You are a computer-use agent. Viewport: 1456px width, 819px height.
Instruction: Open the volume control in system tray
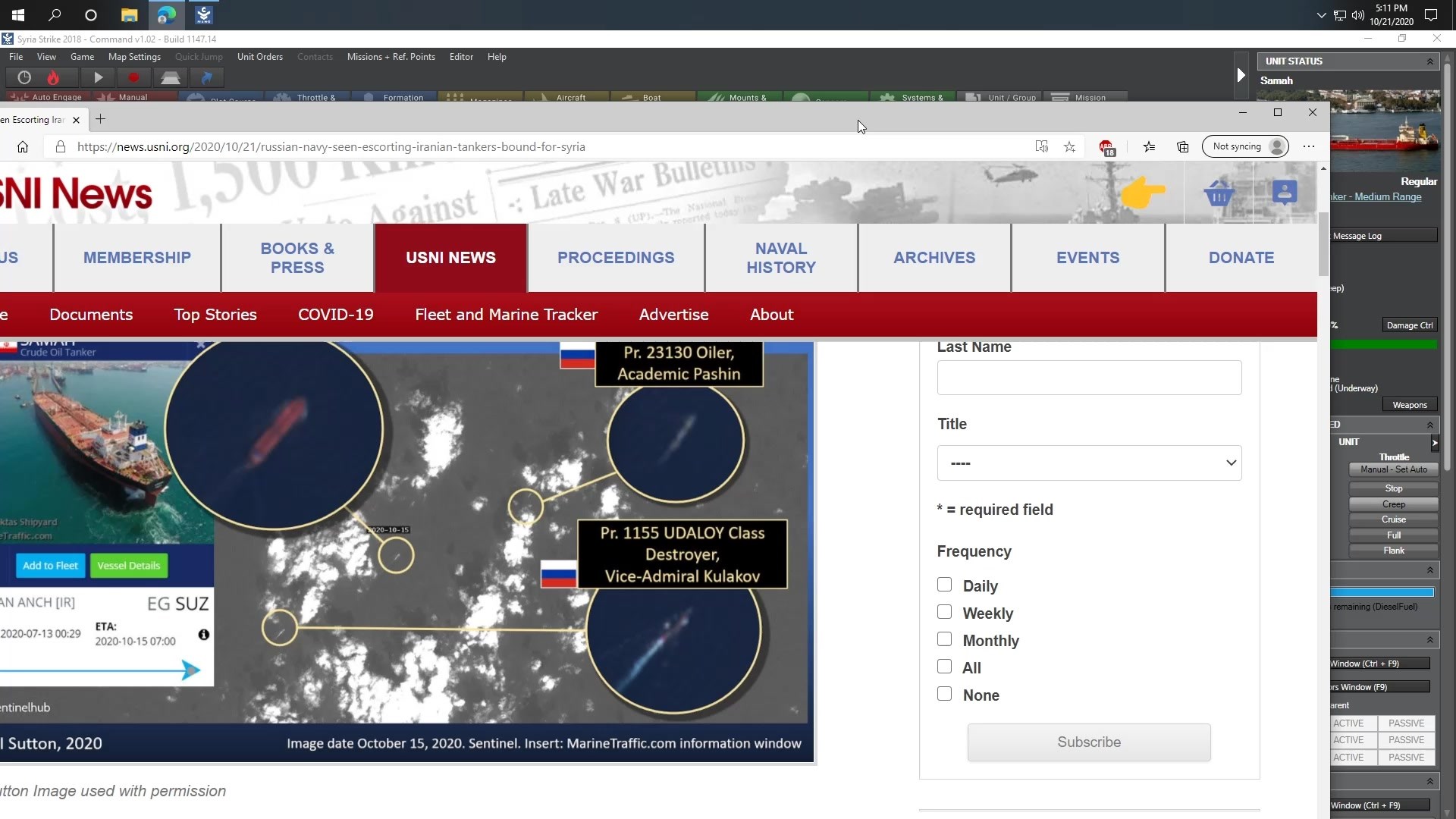click(x=1358, y=15)
